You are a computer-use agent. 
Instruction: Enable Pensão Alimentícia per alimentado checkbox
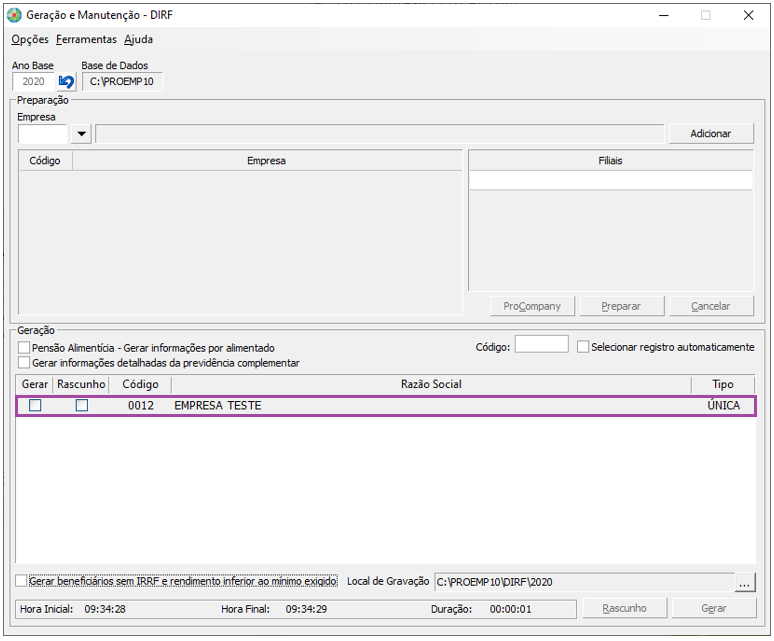24,348
